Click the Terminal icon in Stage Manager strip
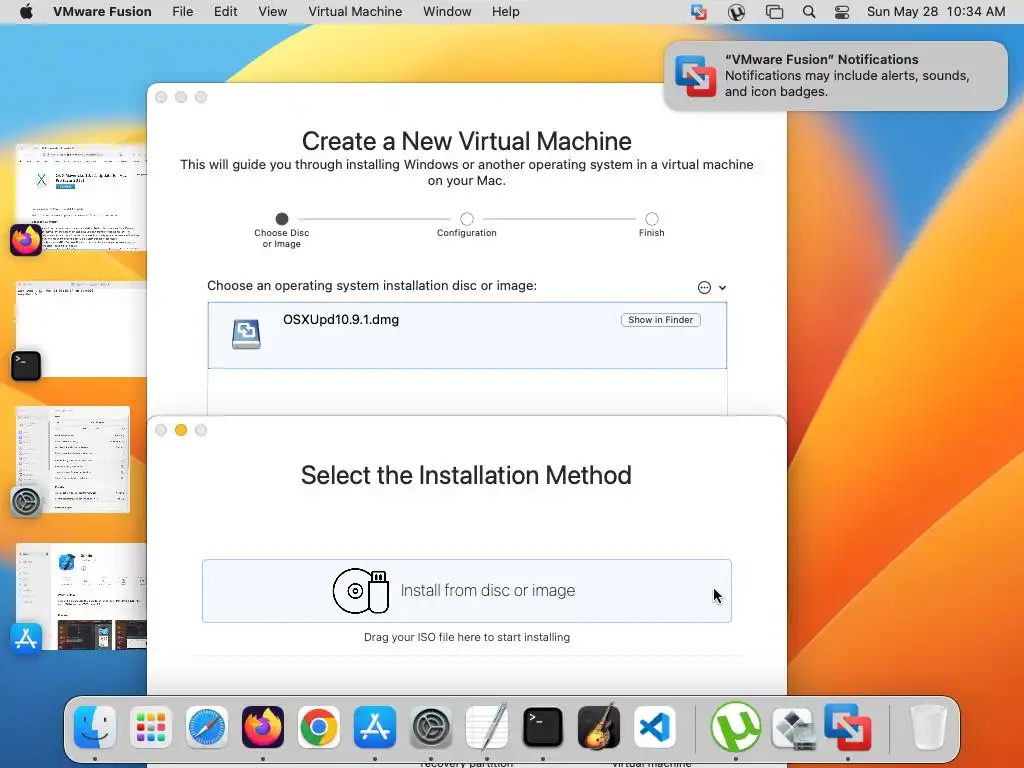 pos(26,366)
